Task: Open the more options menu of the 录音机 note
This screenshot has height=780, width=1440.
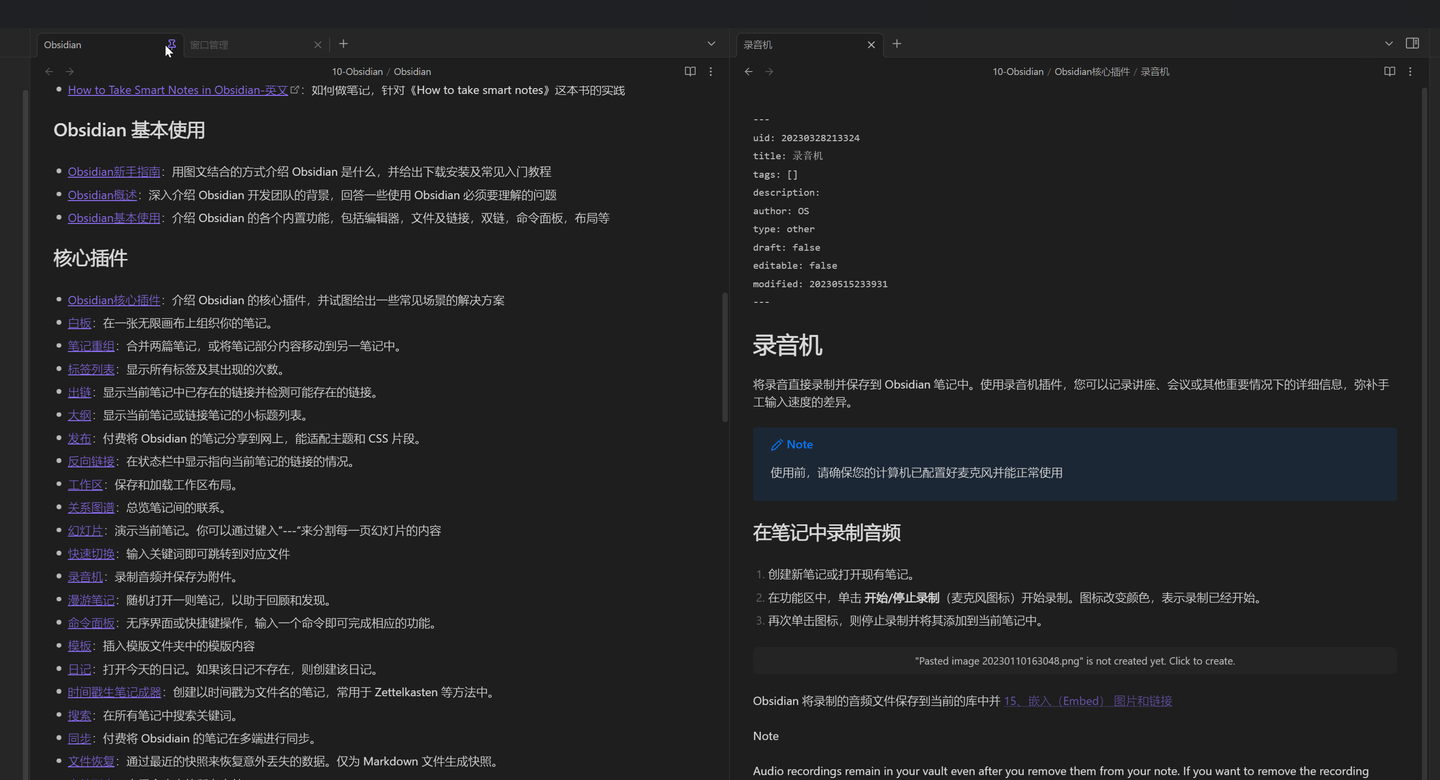Action: (x=1410, y=71)
